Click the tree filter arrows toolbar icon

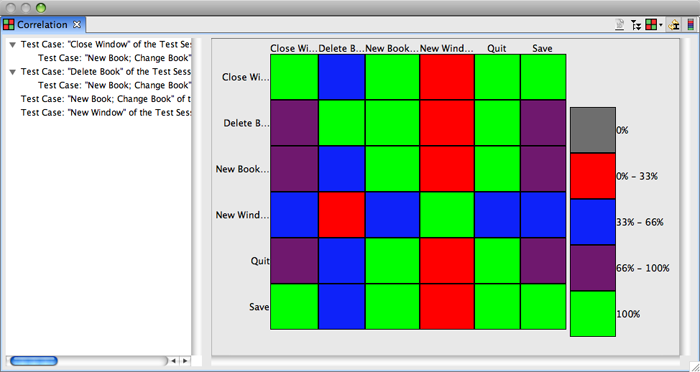[x=636, y=25]
